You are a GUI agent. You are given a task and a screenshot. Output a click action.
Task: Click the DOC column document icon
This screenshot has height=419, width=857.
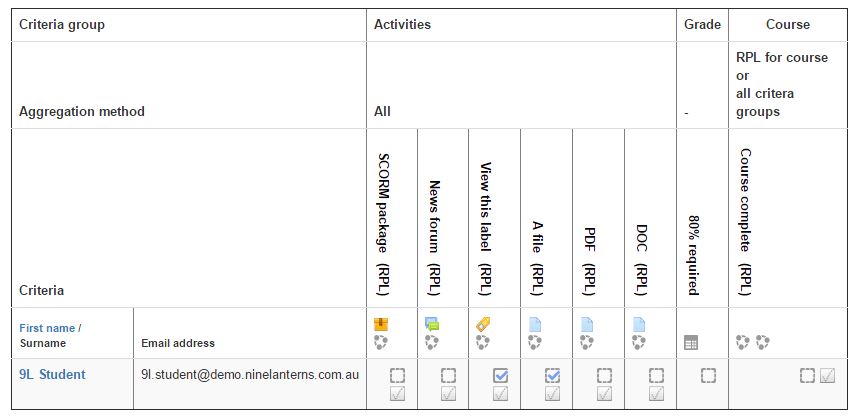(638, 324)
